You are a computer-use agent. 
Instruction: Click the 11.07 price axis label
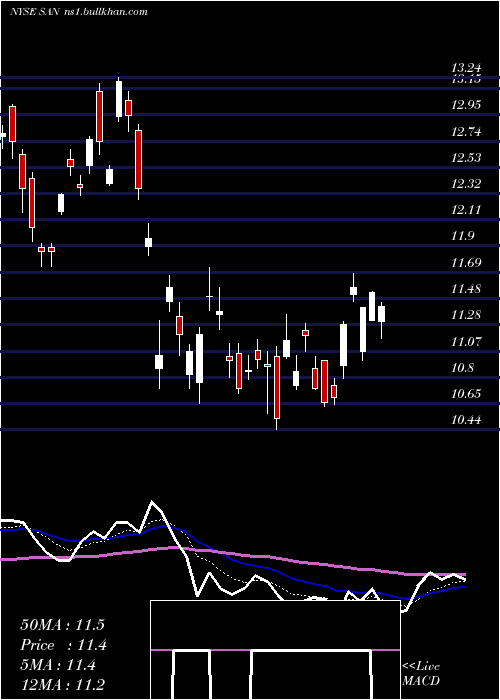[x=466, y=342]
